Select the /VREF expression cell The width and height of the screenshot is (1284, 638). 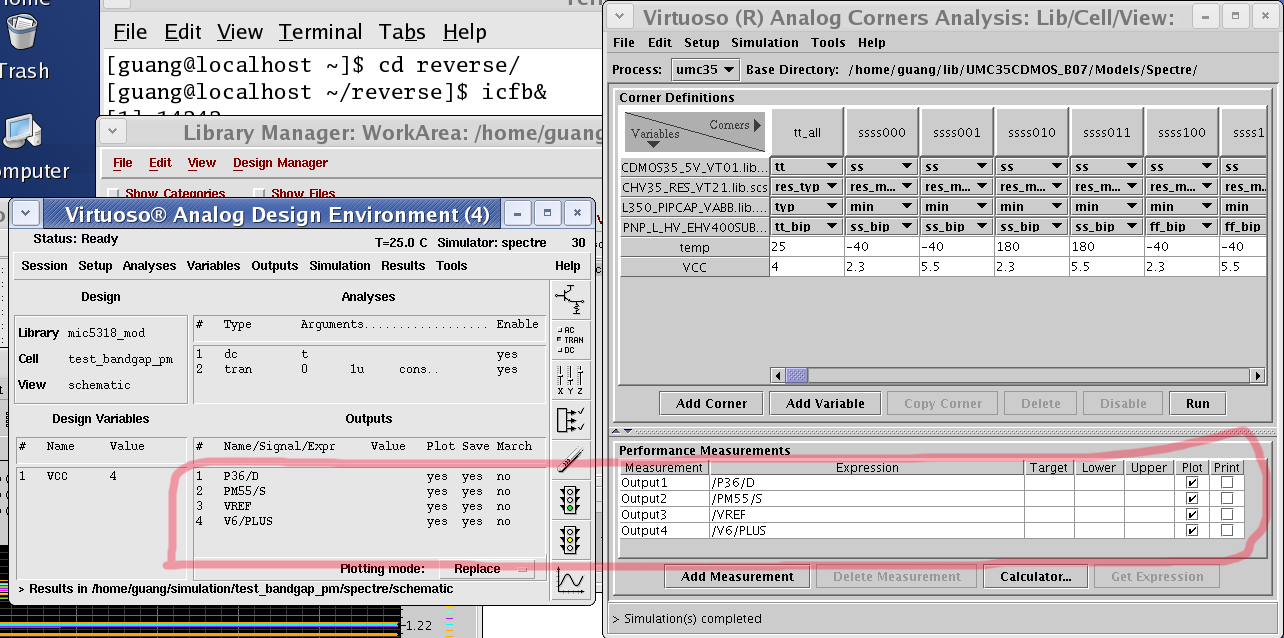(867, 515)
